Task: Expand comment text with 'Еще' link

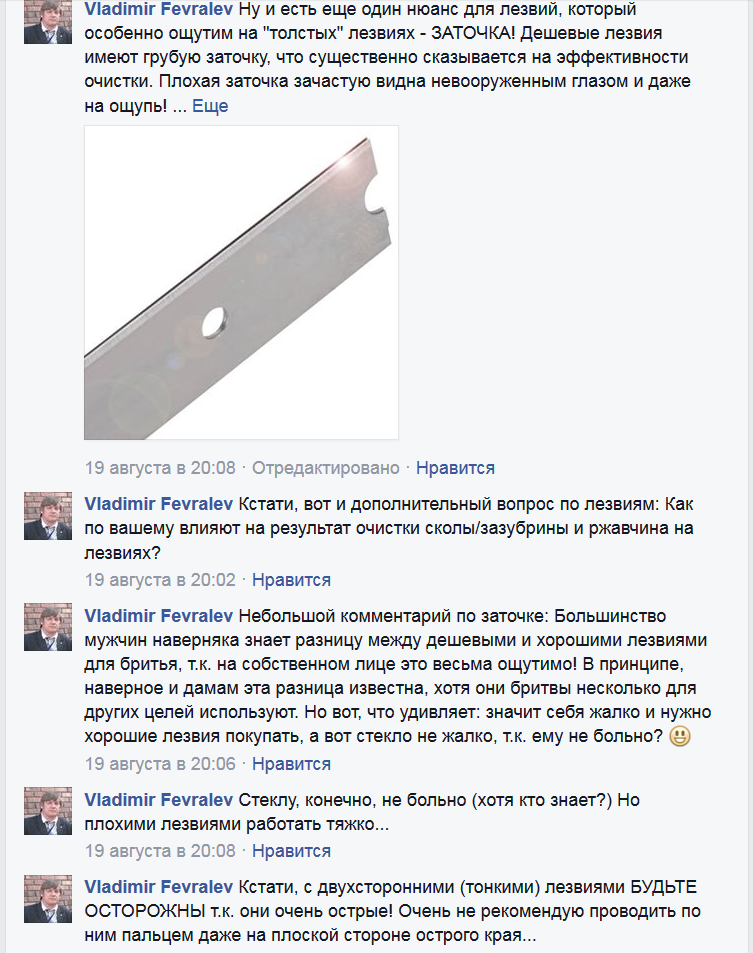Action: 210,106
